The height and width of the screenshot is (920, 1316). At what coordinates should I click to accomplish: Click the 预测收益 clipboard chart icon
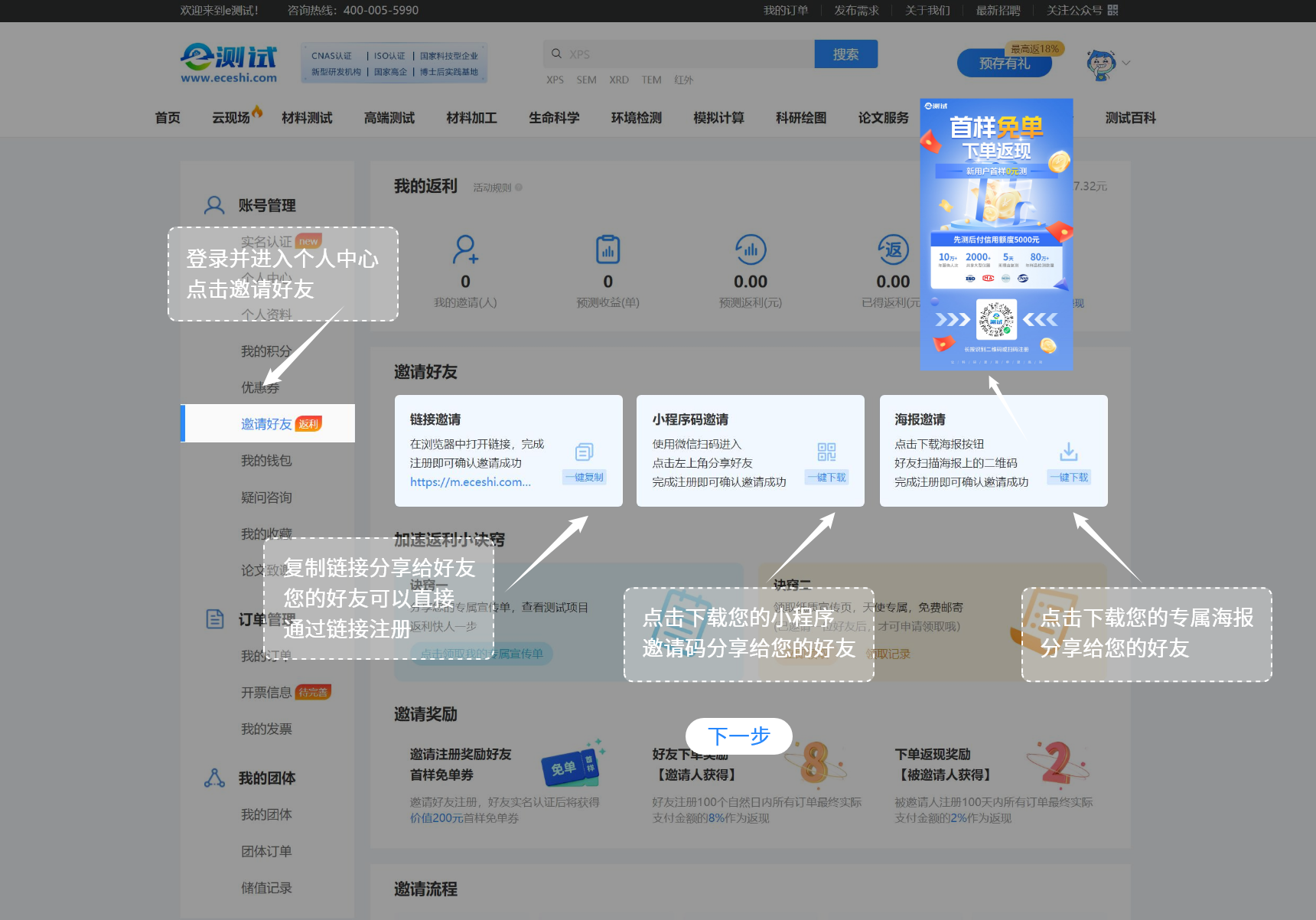coord(608,250)
